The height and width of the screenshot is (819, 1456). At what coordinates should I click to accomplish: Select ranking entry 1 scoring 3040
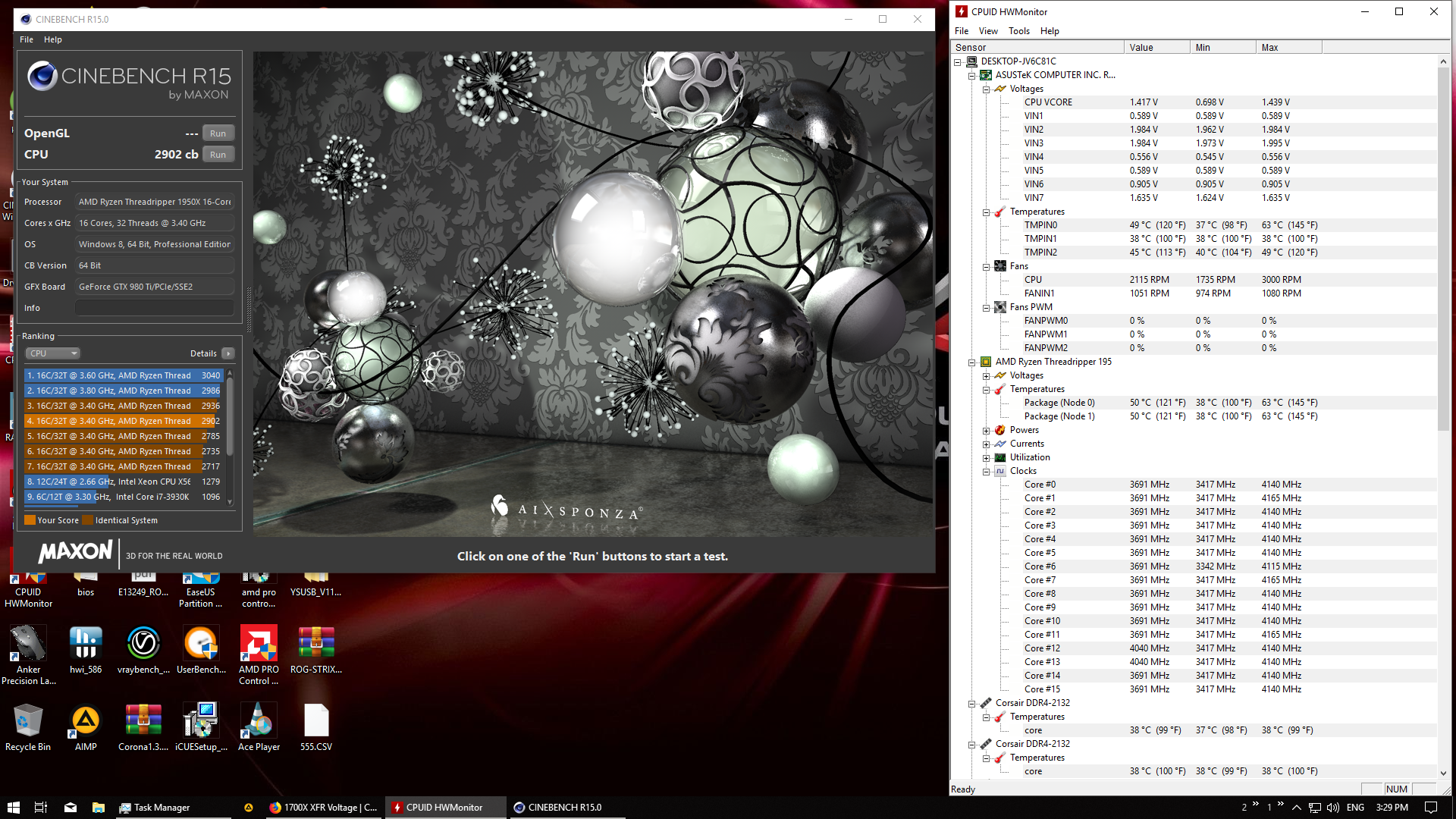pyautogui.click(x=123, y=375)
